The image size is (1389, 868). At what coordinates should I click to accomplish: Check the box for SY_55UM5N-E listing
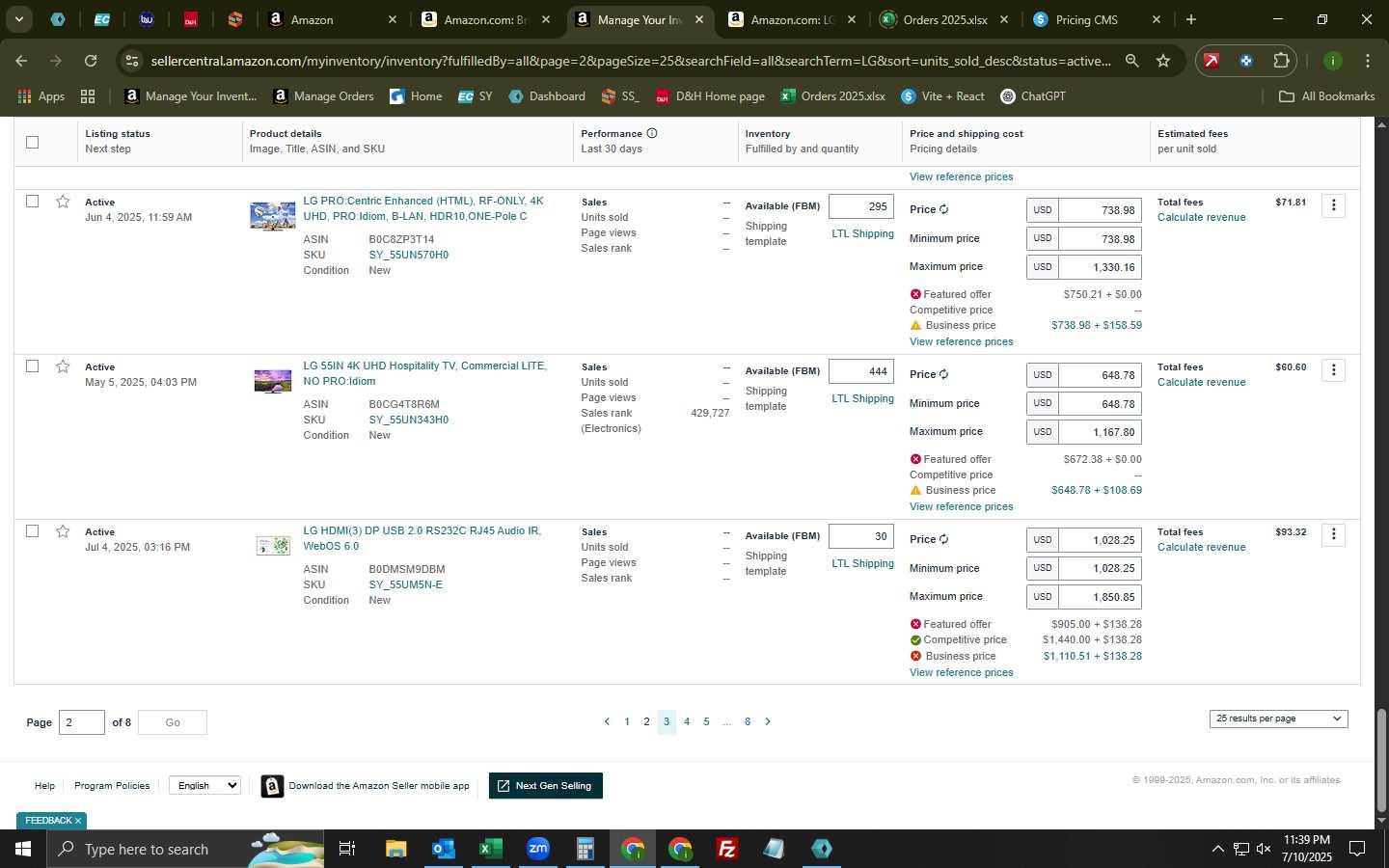coord(32,531)
